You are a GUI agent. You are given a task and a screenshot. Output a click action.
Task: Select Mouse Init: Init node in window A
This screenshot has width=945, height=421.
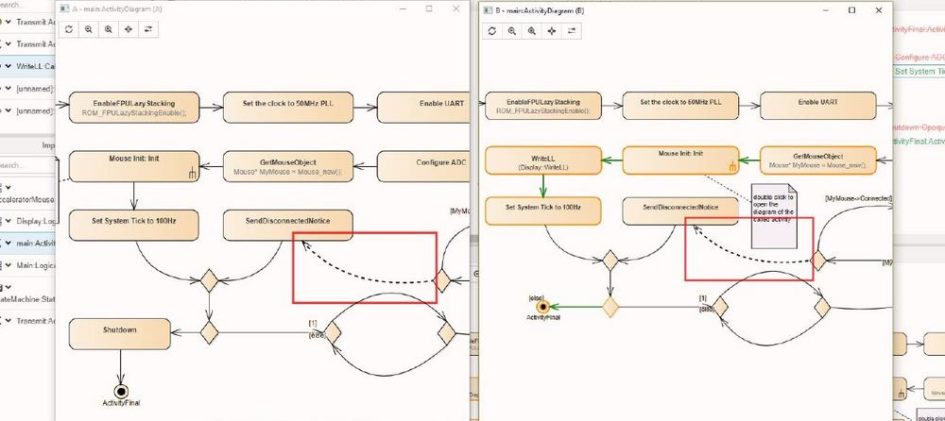tap(134, 166)
